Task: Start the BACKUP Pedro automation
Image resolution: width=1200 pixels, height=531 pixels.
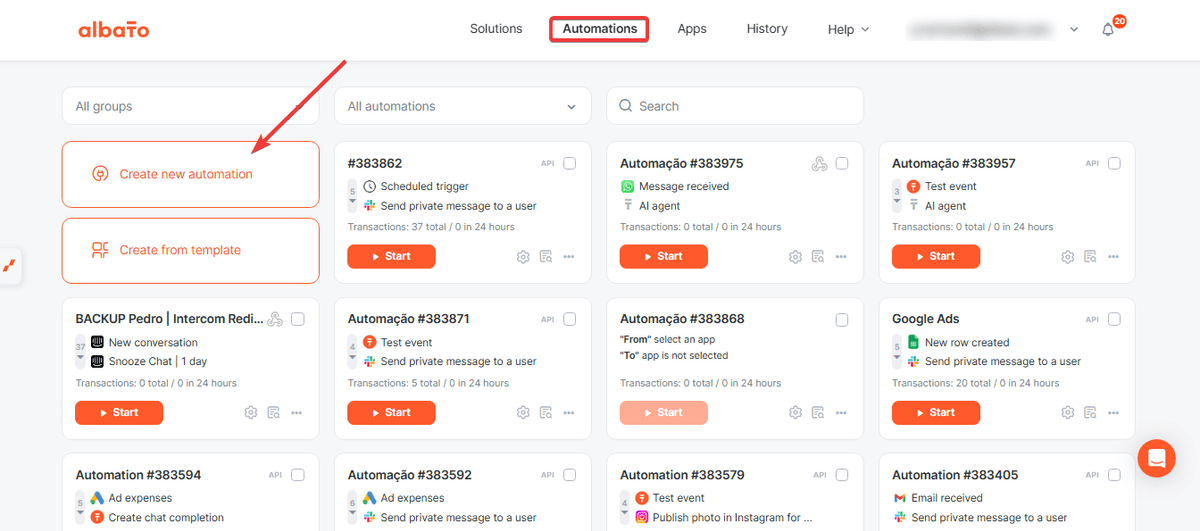Action: (119, 412)
